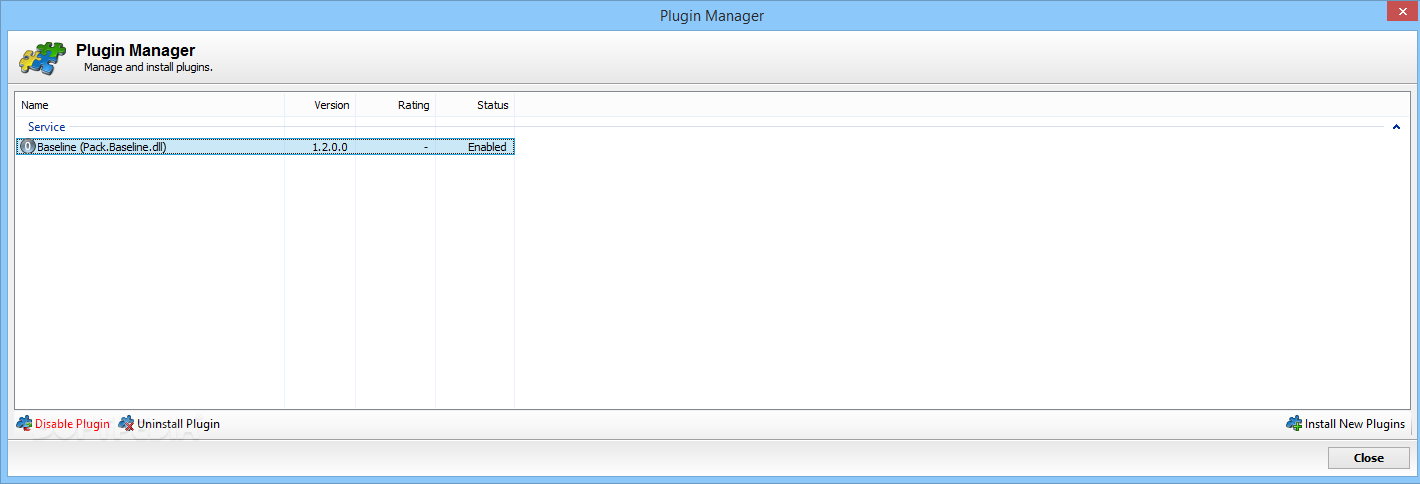Click the 1.2.0.0 version cell
Screen dimensions: 1420x484
click(x=329, y=147)
